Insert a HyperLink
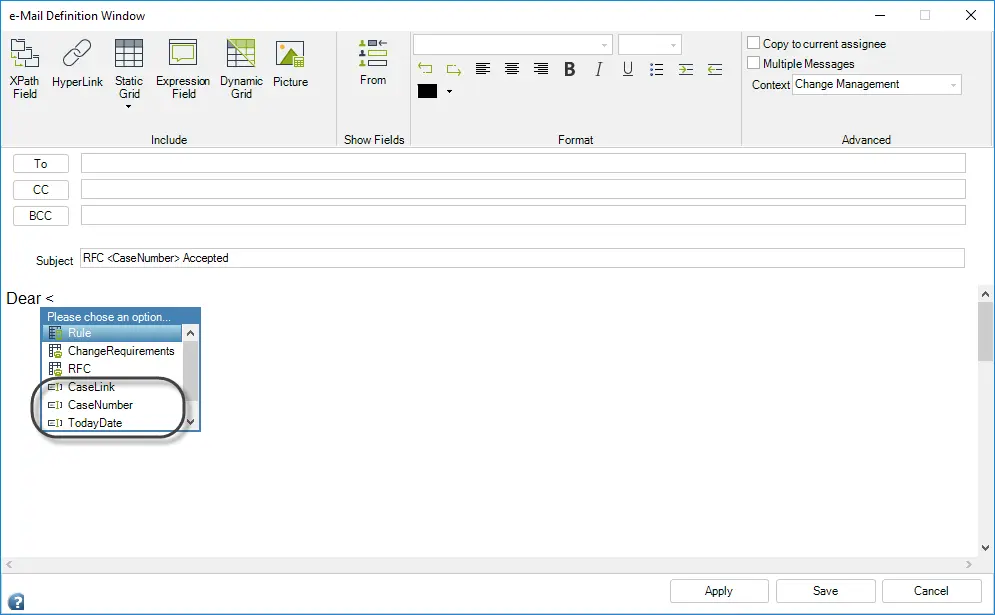Image resolution: width=995 pixels, height=615 pixels. (77, 63)
